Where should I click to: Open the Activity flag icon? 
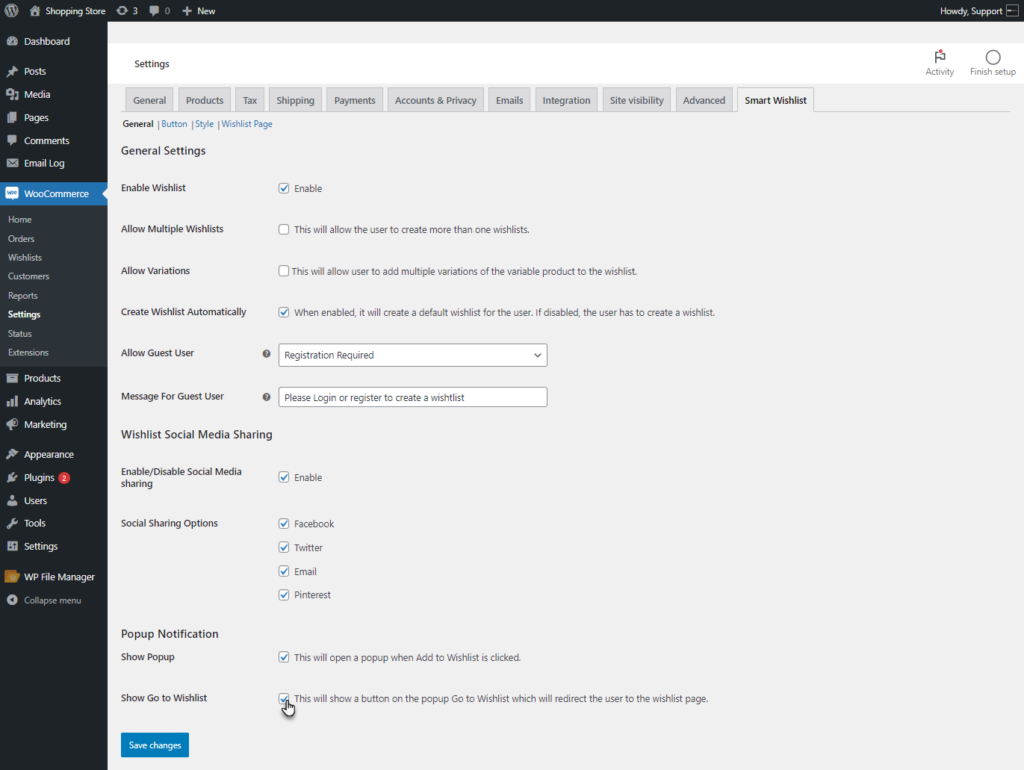(939, 58)
